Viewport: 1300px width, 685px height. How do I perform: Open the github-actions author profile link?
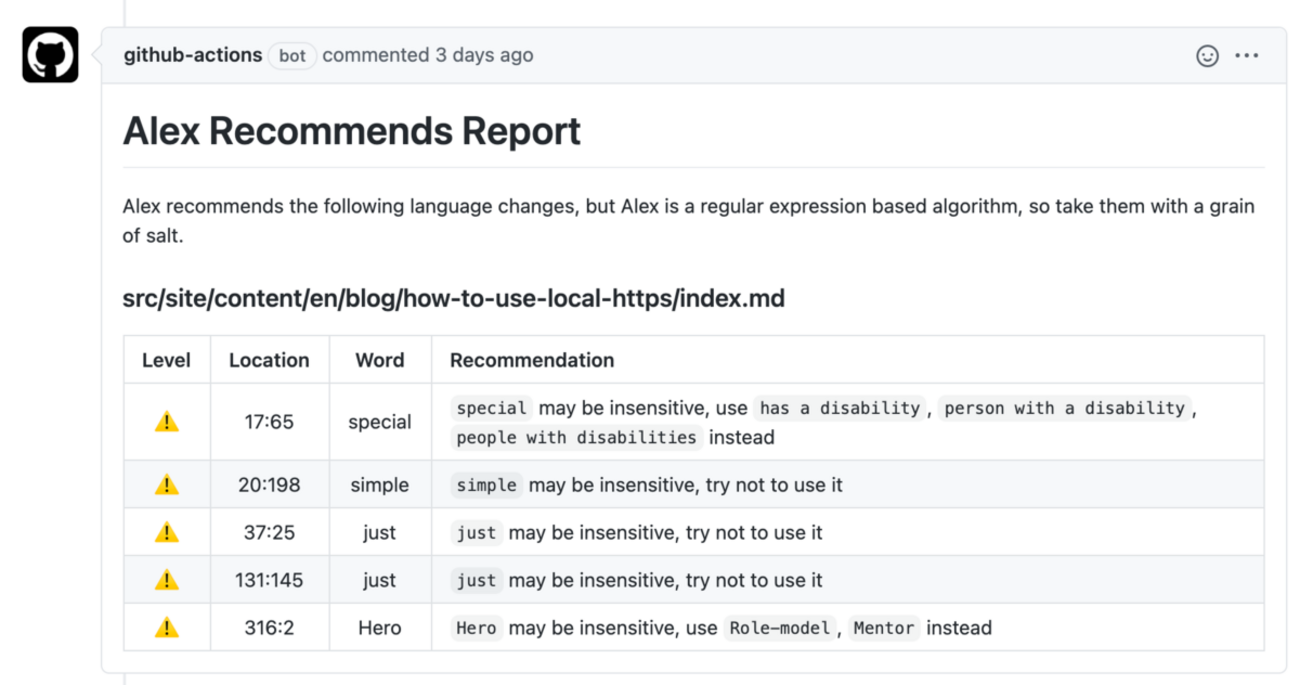pyautogui.click(x=193, y=55)
